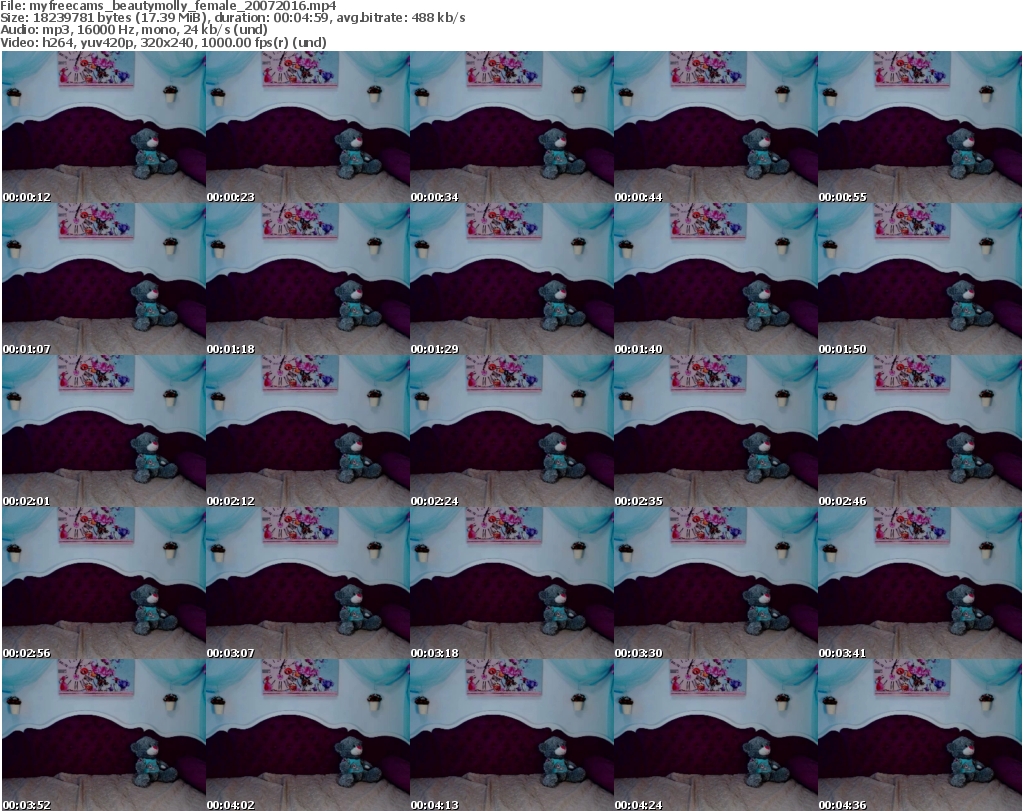Pick the preview frame at 00:02:35
The height and width of the screenshot is (811, 1024).
[716, 431]
